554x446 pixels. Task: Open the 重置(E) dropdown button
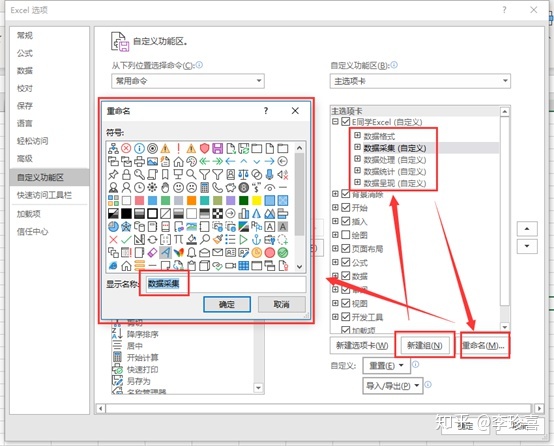[x=387, y=366]
